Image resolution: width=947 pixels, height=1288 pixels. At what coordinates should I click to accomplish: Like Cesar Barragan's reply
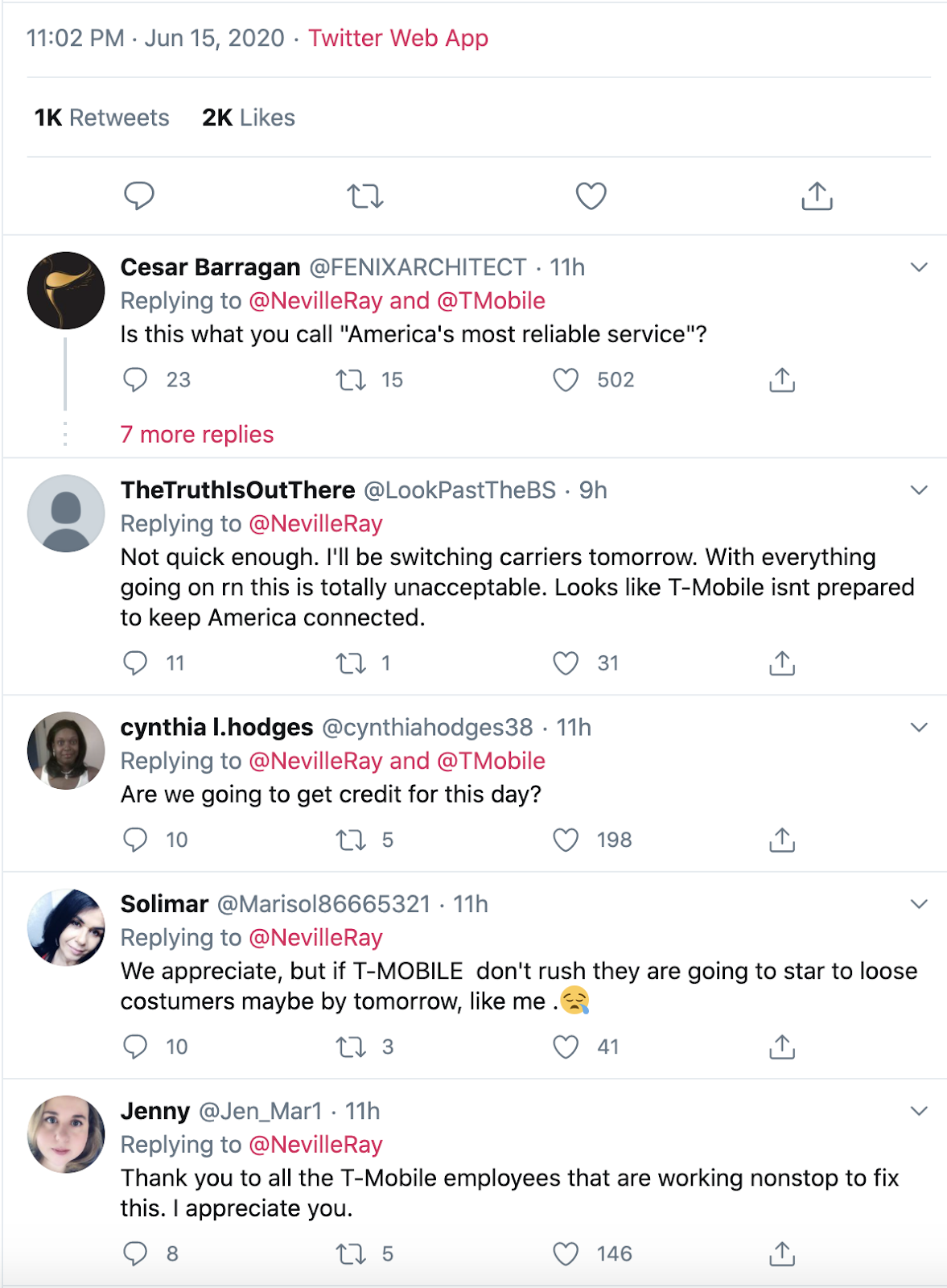point(566,380)
